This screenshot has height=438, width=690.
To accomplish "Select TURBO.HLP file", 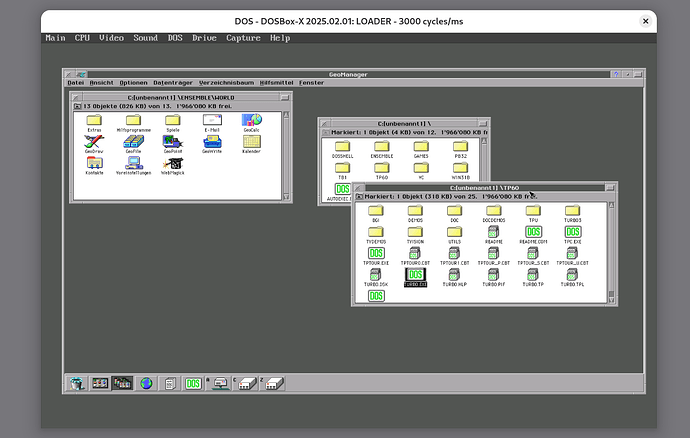I will [x=455, y=277].
